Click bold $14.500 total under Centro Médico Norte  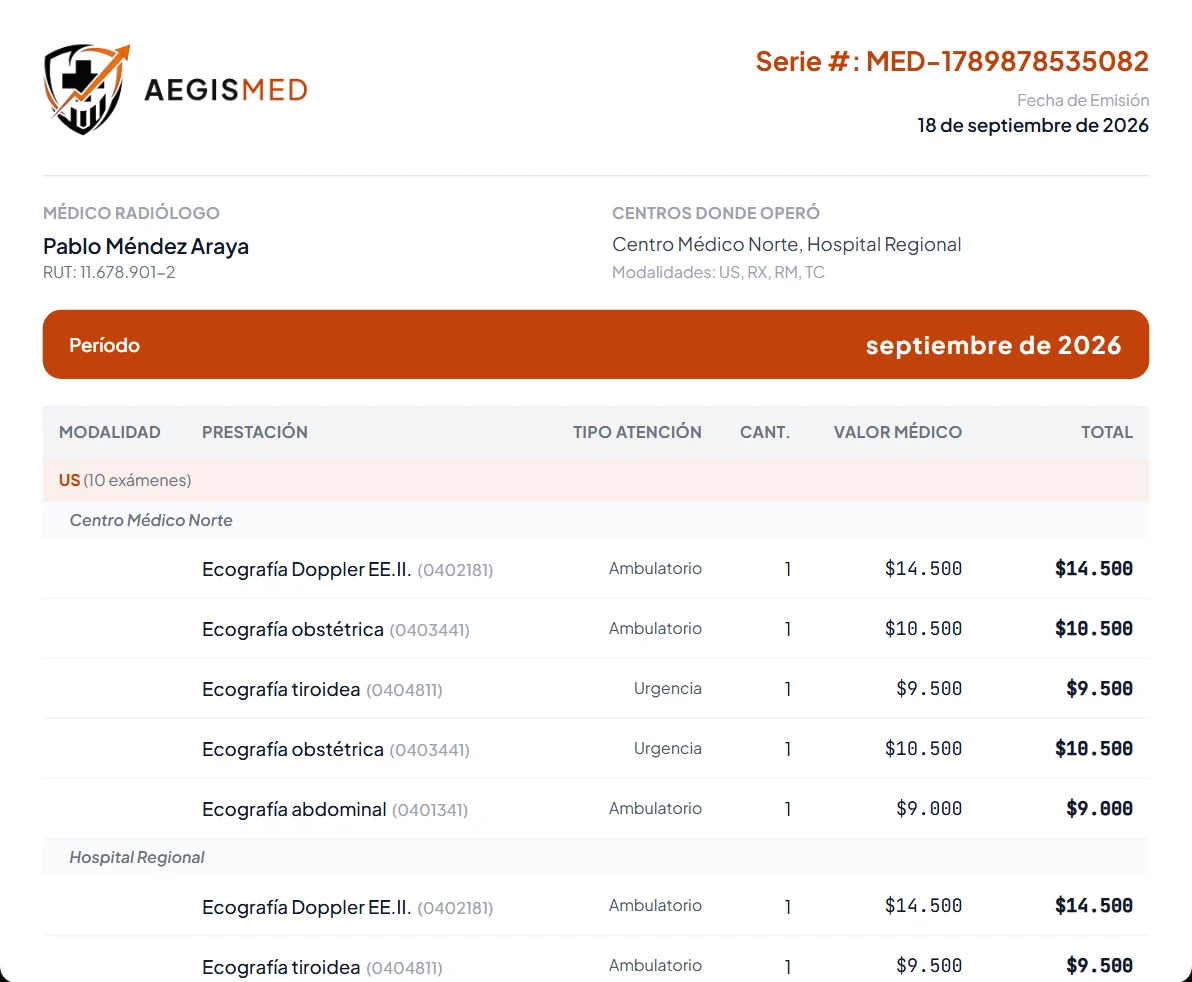coord(1094,569)
